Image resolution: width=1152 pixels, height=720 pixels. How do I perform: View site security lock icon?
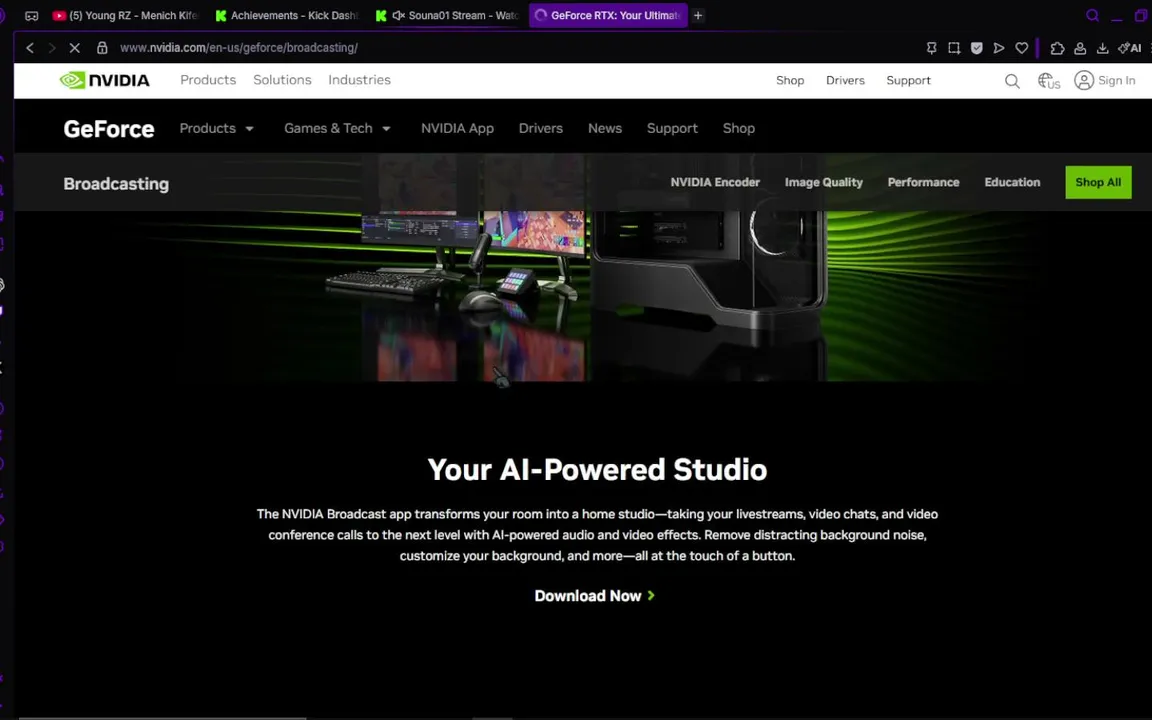pos(102,48)
